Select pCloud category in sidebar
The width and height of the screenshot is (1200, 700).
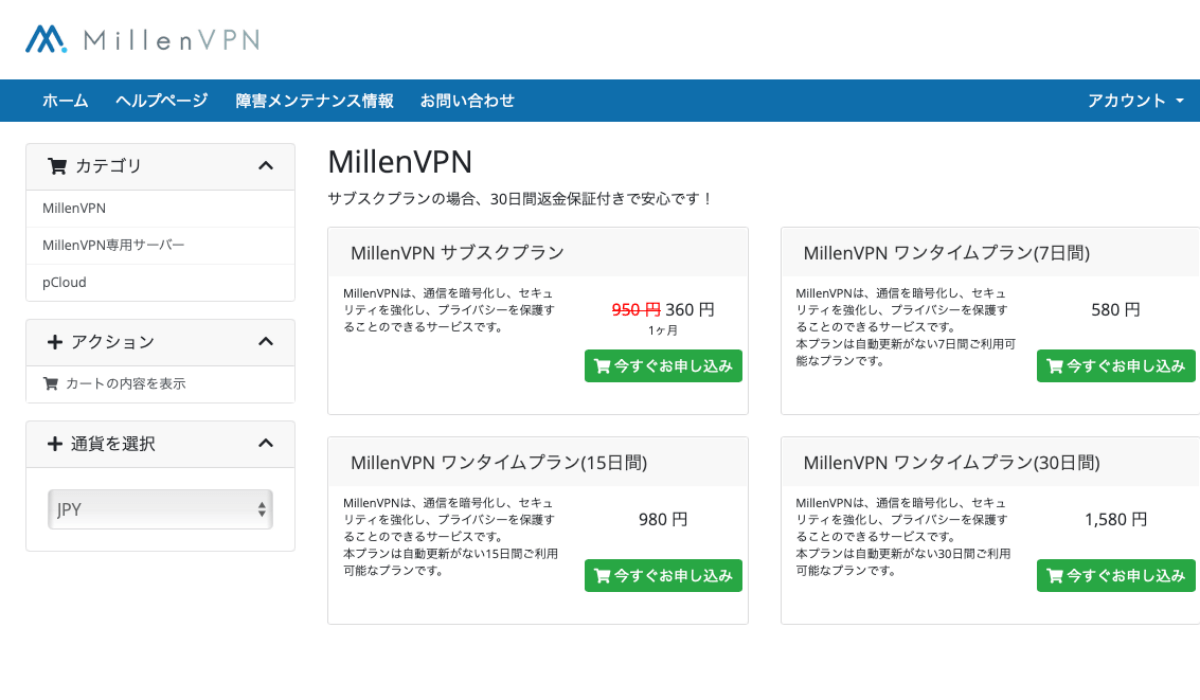tap(160, 282)
